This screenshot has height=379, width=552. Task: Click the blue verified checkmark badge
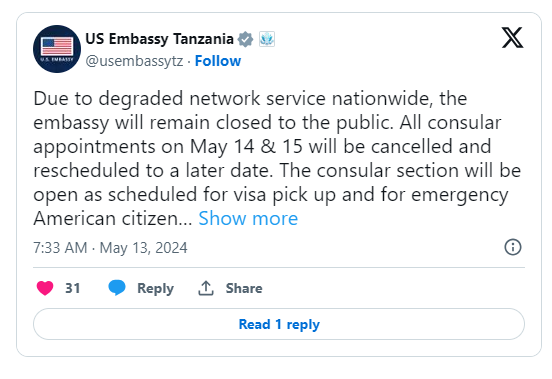click(245, 39)
